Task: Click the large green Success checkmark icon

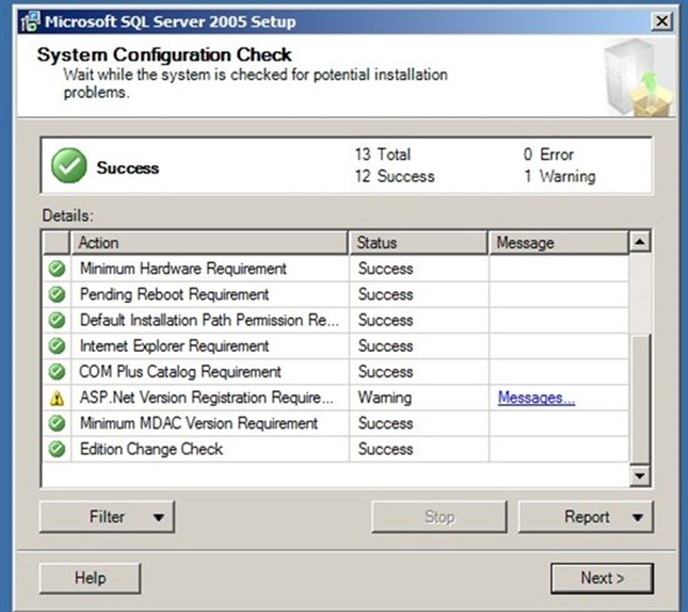Action: pos(69,165)
